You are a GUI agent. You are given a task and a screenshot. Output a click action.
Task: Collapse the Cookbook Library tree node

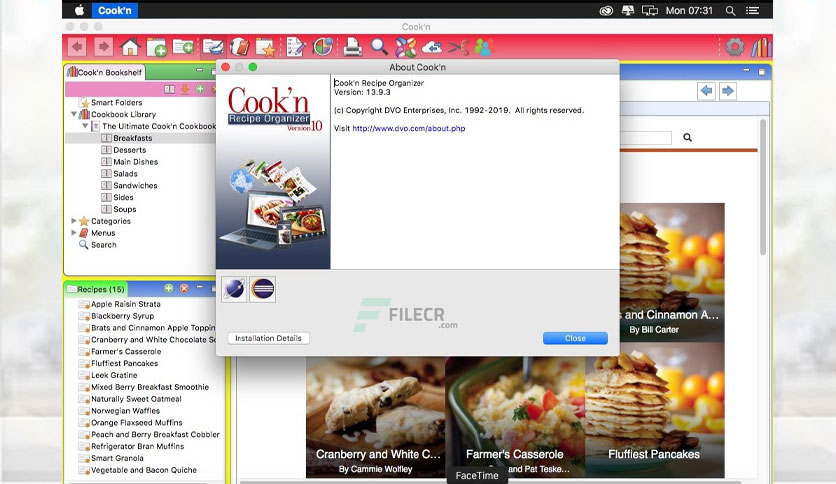pyautogui.click(x=74, y=114)
